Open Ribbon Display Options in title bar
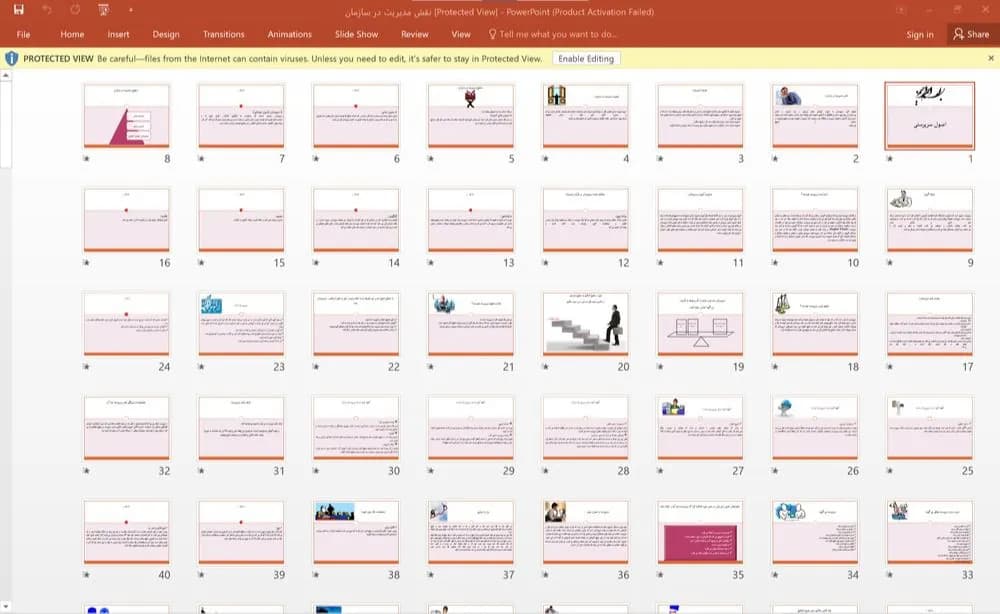 click(x=901, y=10)
